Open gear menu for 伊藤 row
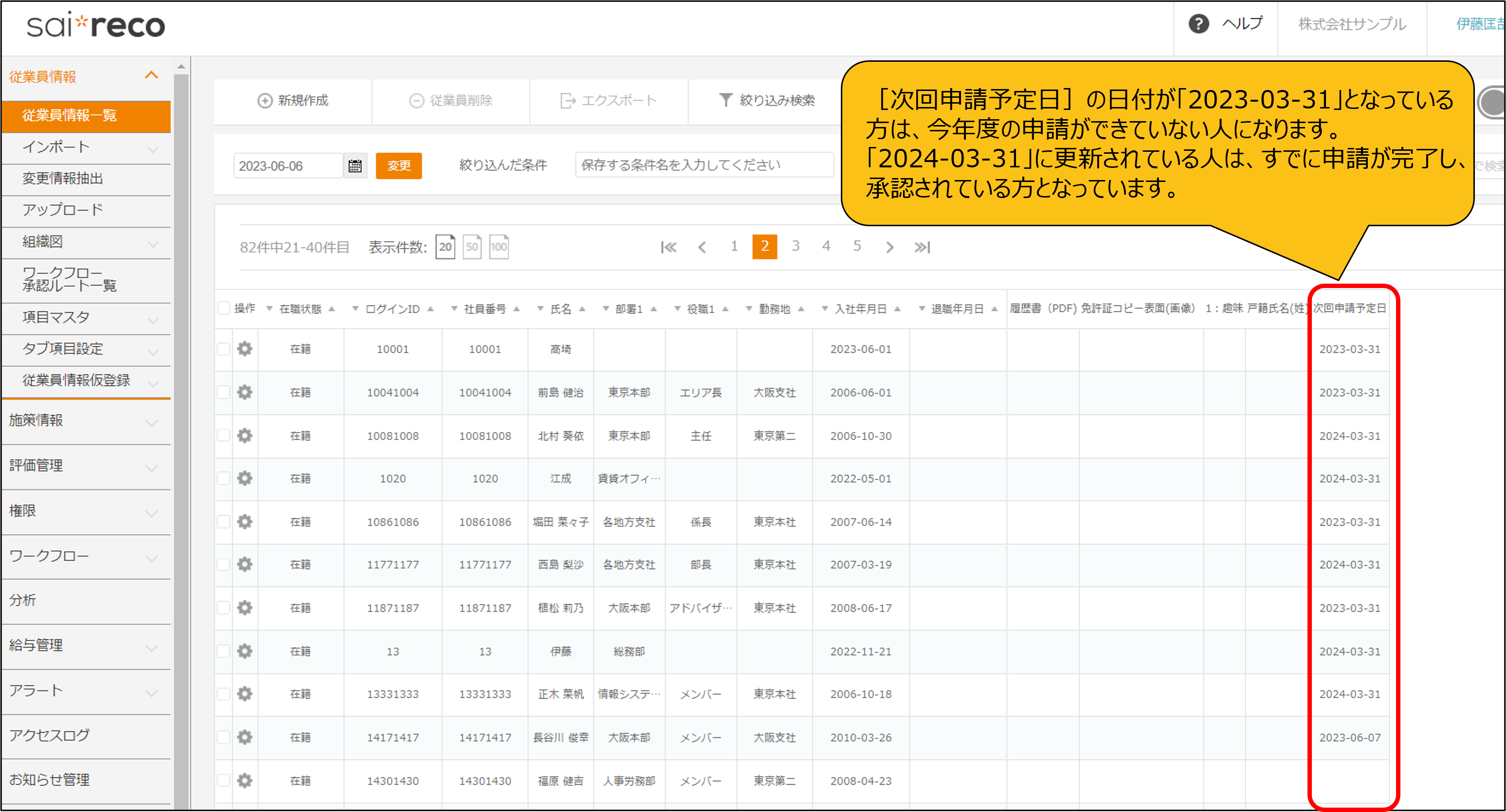The width and height of the screenshot is (1506, 812). [244, 651]
